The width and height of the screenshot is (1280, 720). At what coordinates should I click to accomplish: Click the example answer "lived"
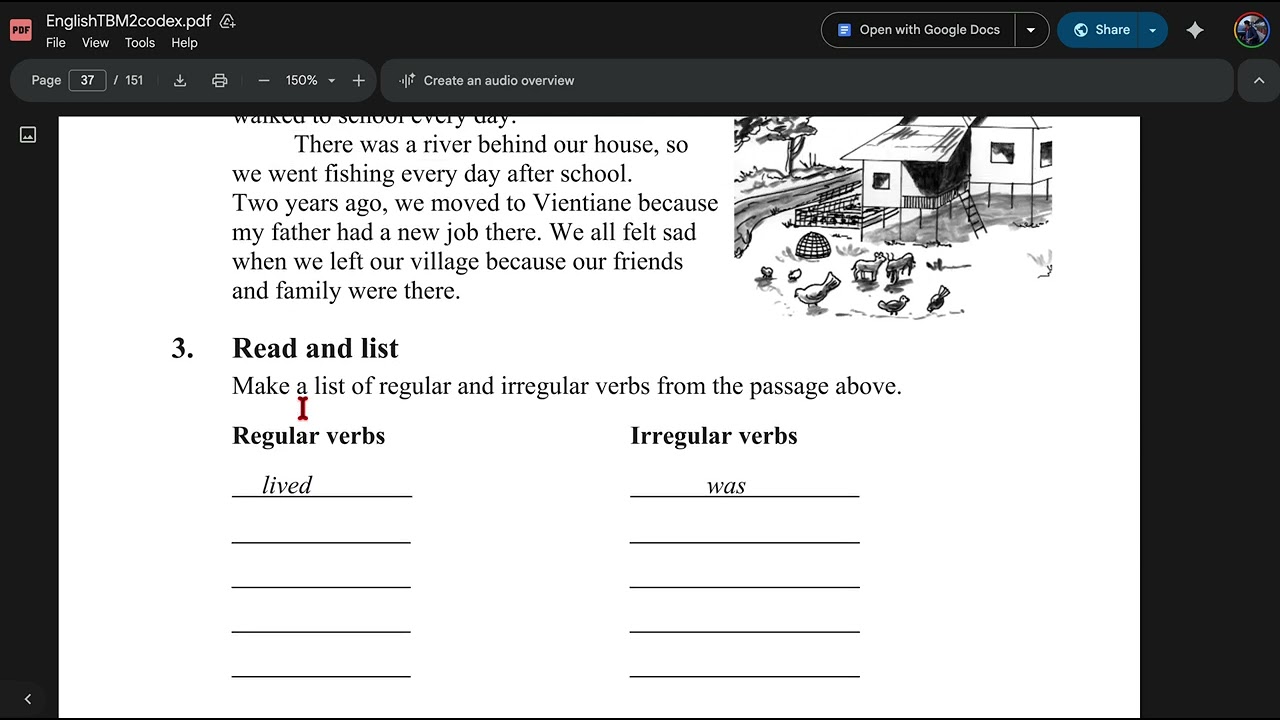[287, 485]
